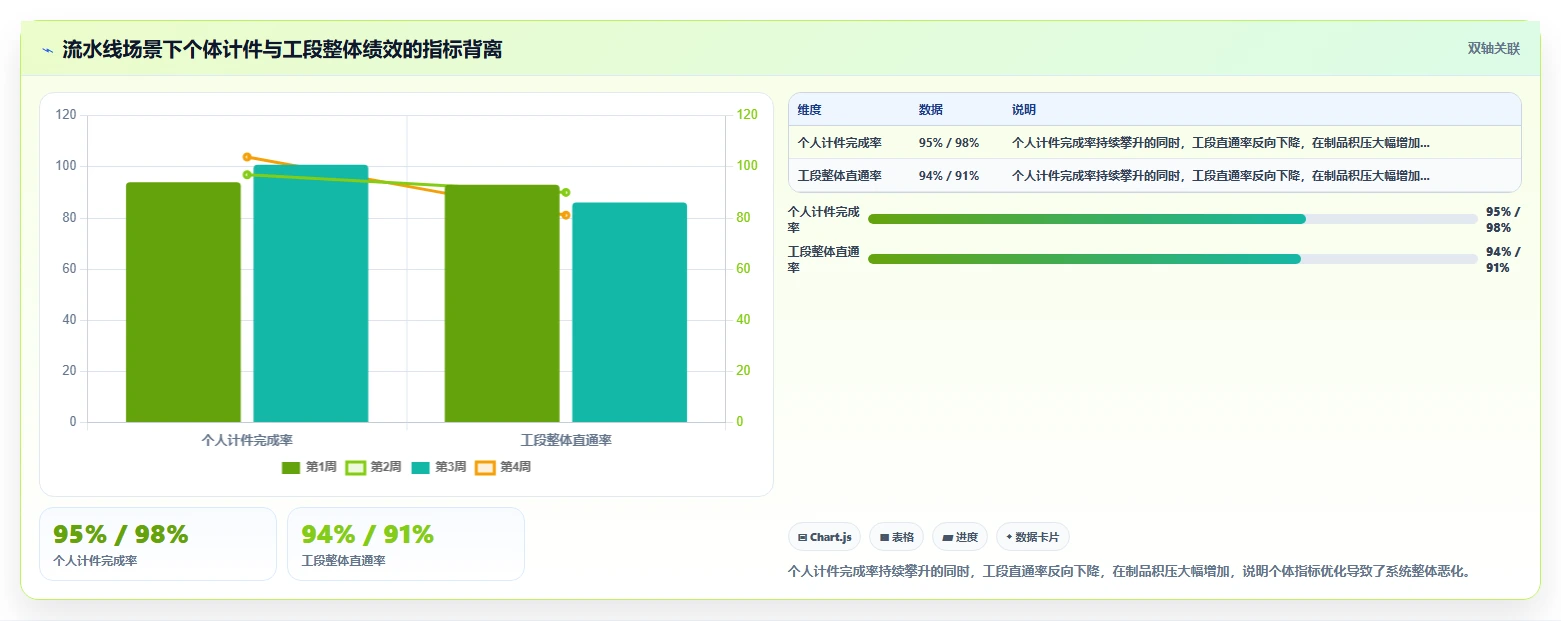Screen dimensions: 1561x621
Task: Select the 94% / 91% data card
Action: click(x=406, y=544)
